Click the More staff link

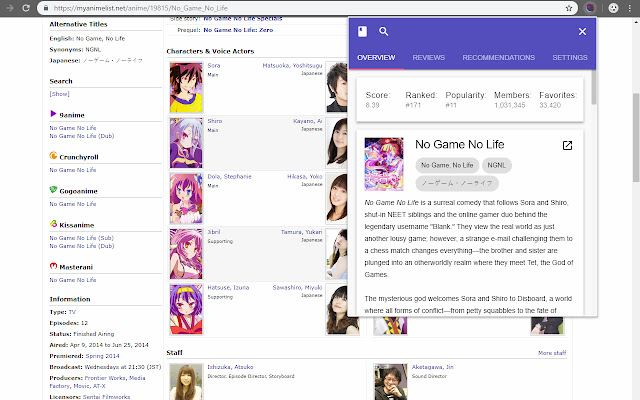tap(552, 353)
